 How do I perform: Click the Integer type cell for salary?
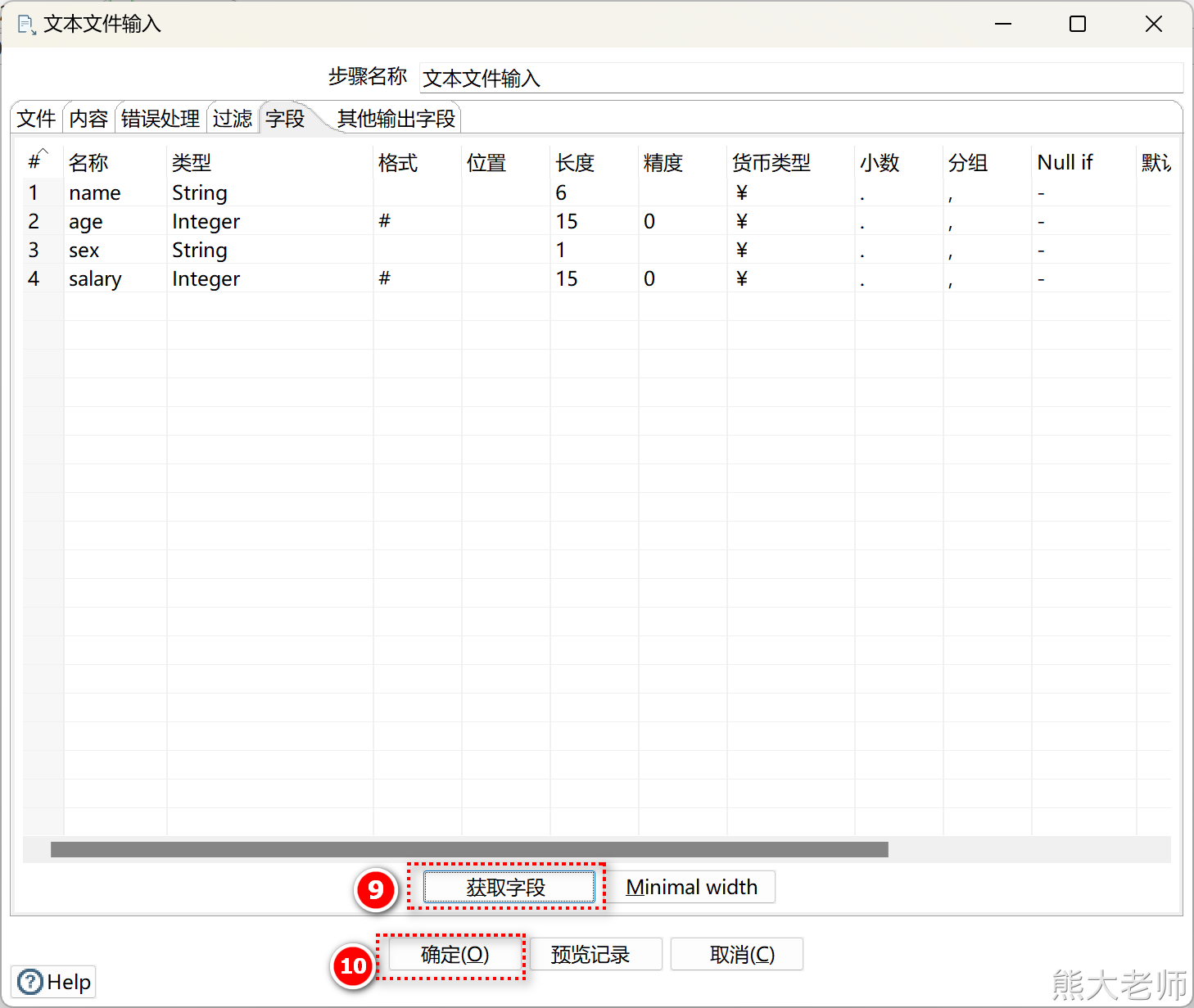(x=270, y=278)
